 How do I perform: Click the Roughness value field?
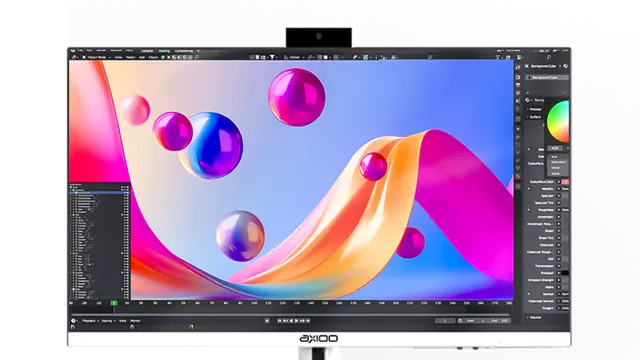coord(565,210)
